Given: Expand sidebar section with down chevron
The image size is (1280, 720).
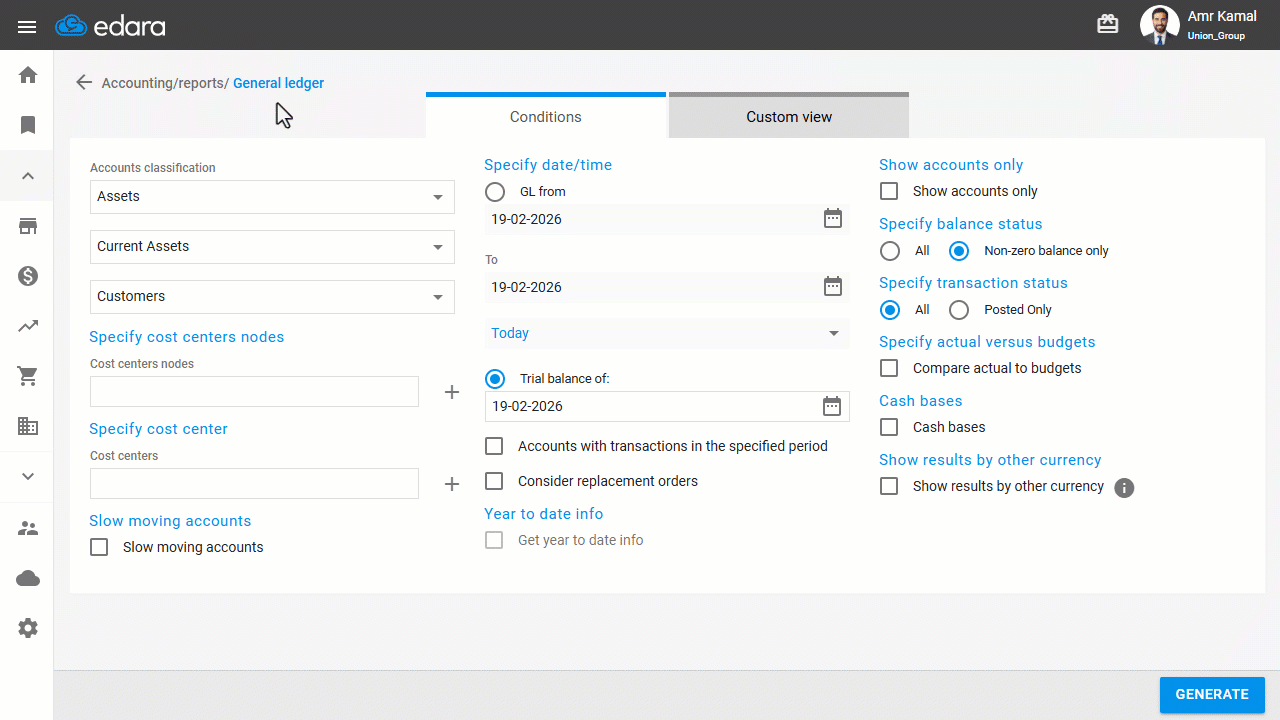Looking at the screenshot, I should tap(28, 476).
